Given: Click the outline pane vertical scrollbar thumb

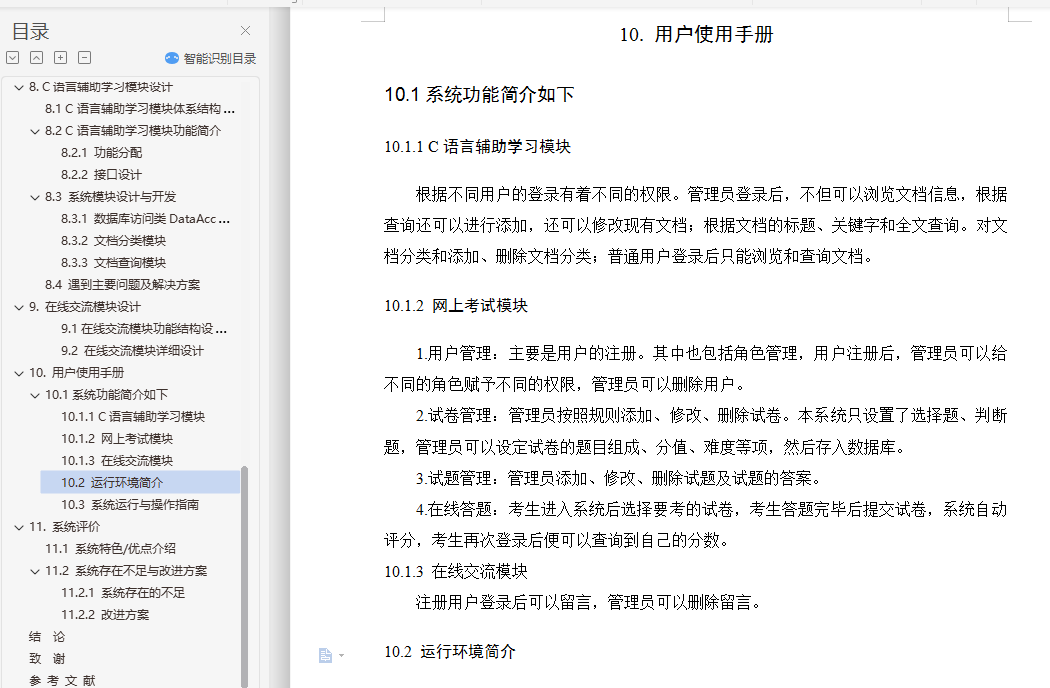Looking at the screenshot, I should click(244, 576).
